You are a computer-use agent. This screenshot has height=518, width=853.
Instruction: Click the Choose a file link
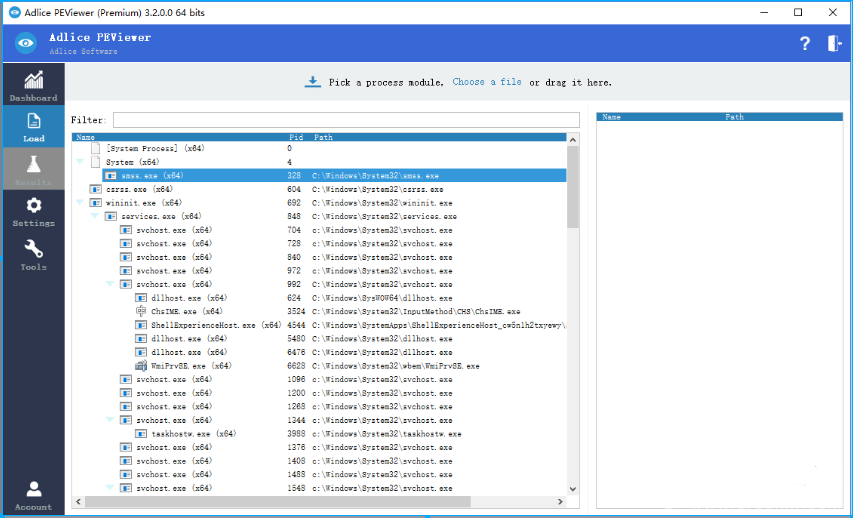point(487,82)
